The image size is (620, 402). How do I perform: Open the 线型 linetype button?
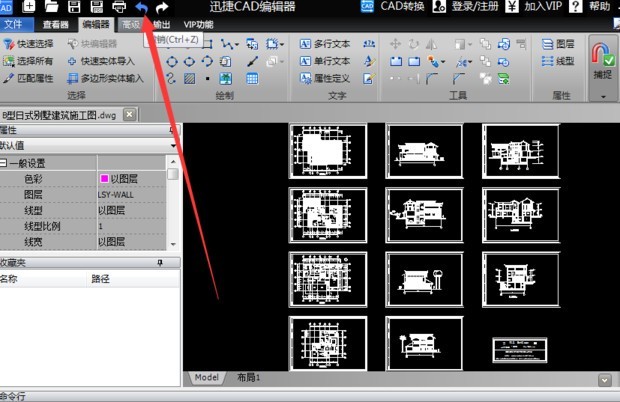558,61
